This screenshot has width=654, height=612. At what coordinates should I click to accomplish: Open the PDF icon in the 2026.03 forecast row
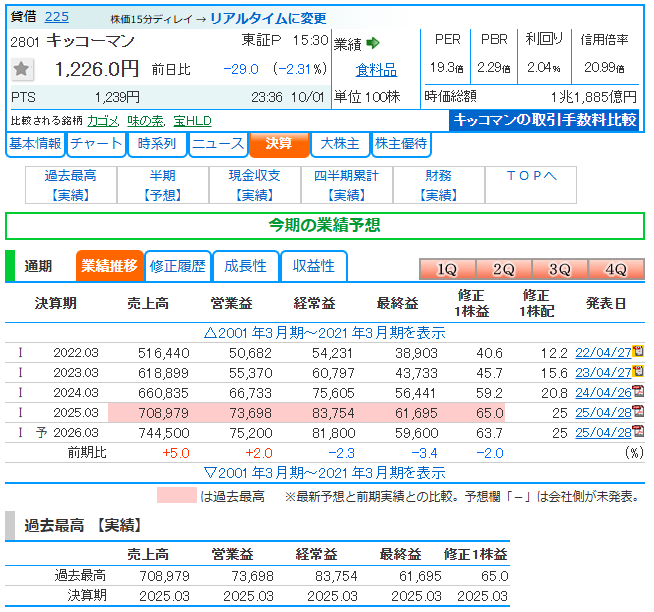click(638, 432)
